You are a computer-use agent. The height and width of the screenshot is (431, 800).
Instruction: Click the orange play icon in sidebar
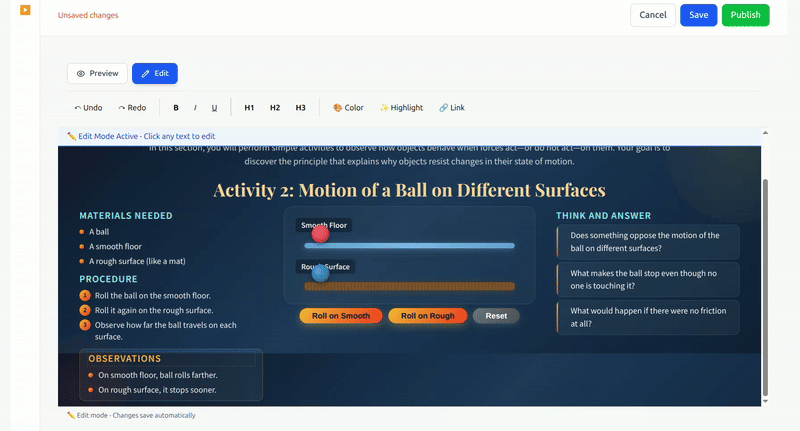point(25,10)
